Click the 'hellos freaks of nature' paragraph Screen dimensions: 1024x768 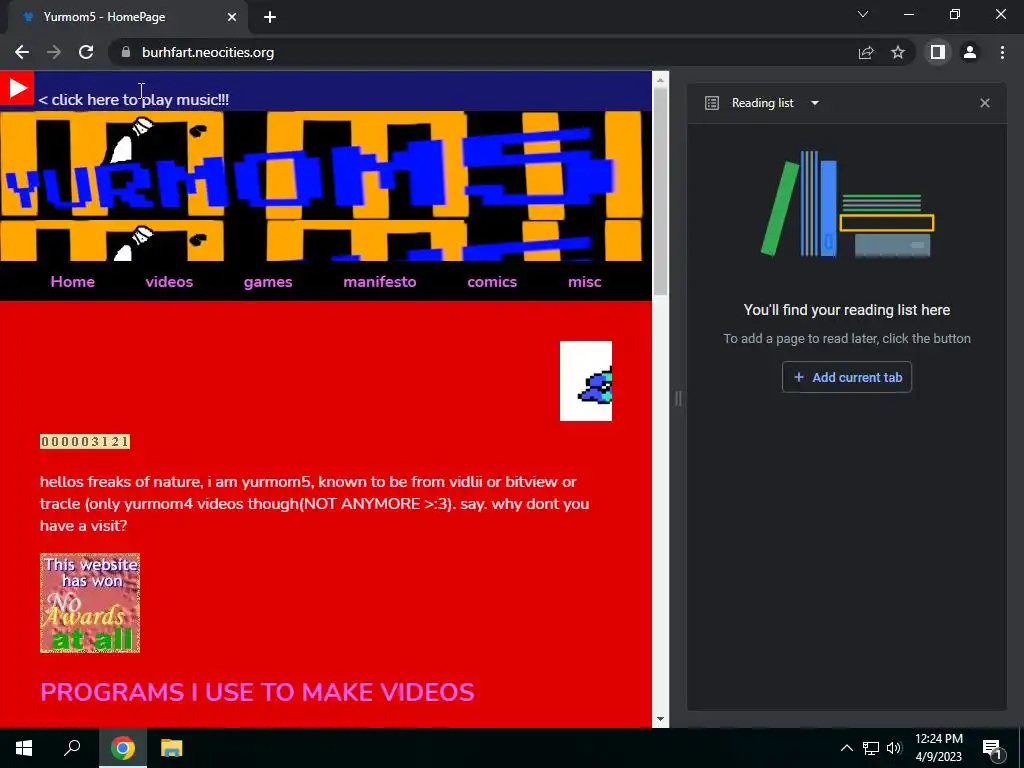[x=315, y=504]
